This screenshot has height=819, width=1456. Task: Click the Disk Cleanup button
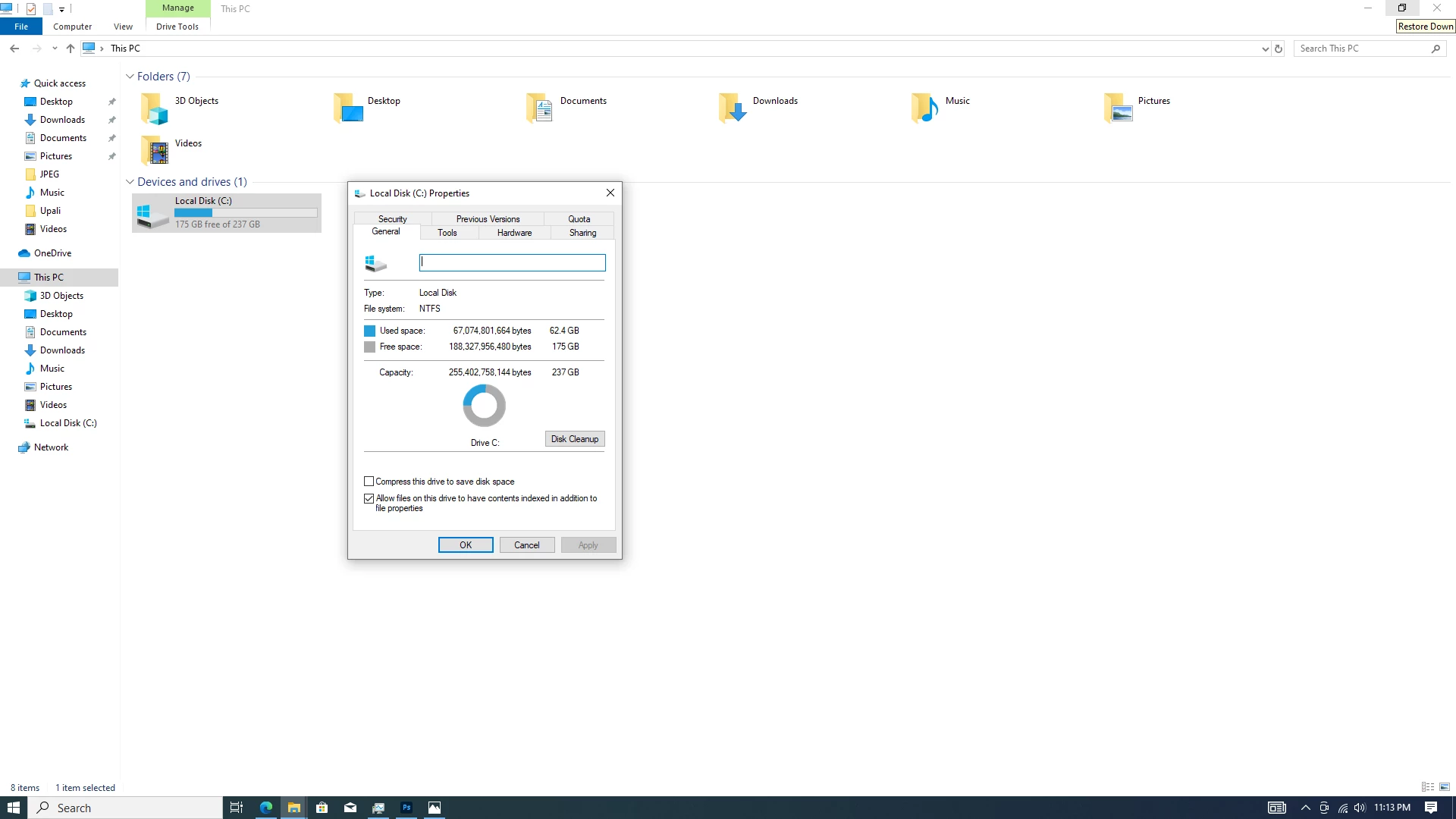click(x=574, y=439)
